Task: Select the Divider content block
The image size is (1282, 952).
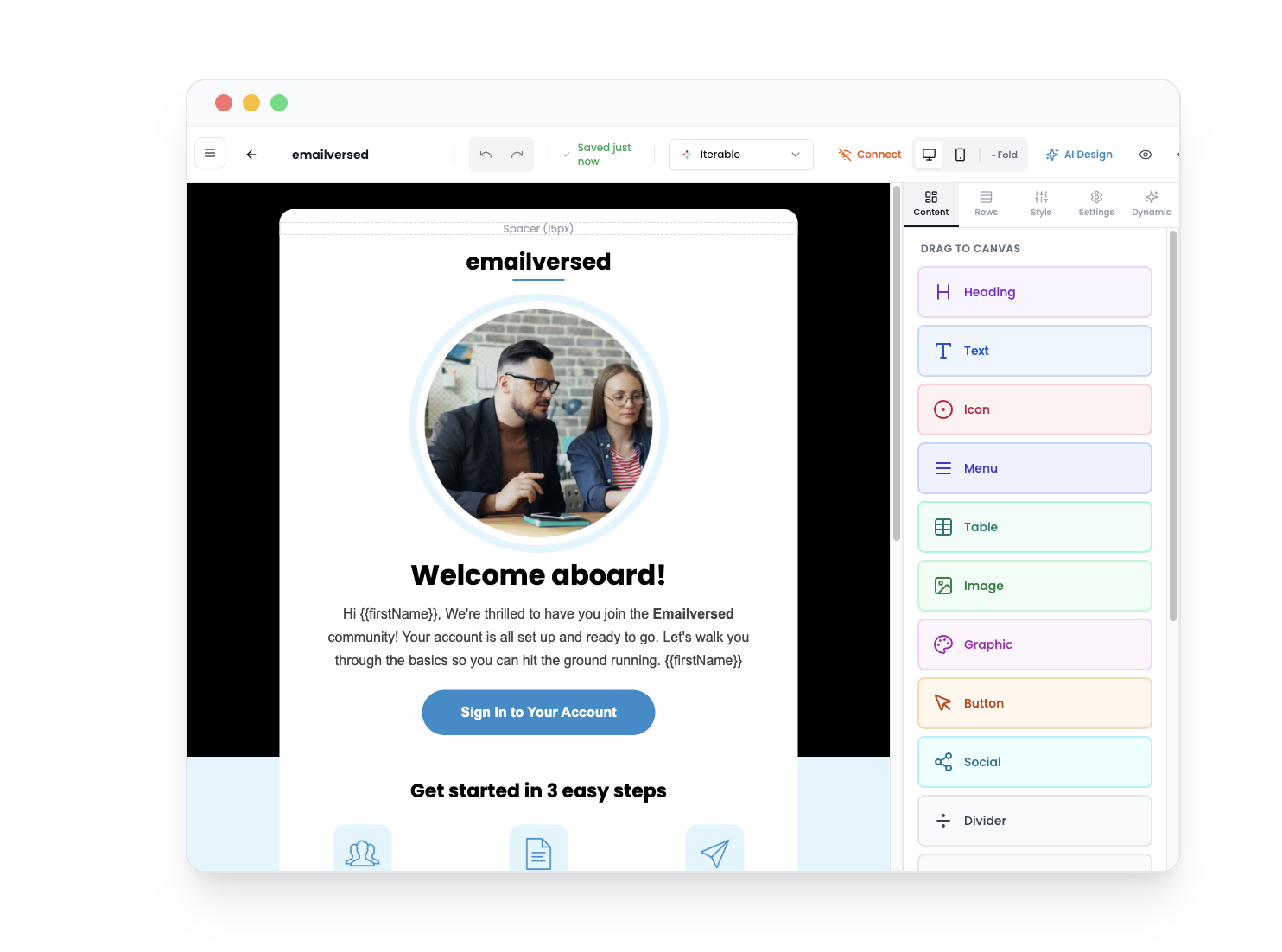Action: 1034,821
